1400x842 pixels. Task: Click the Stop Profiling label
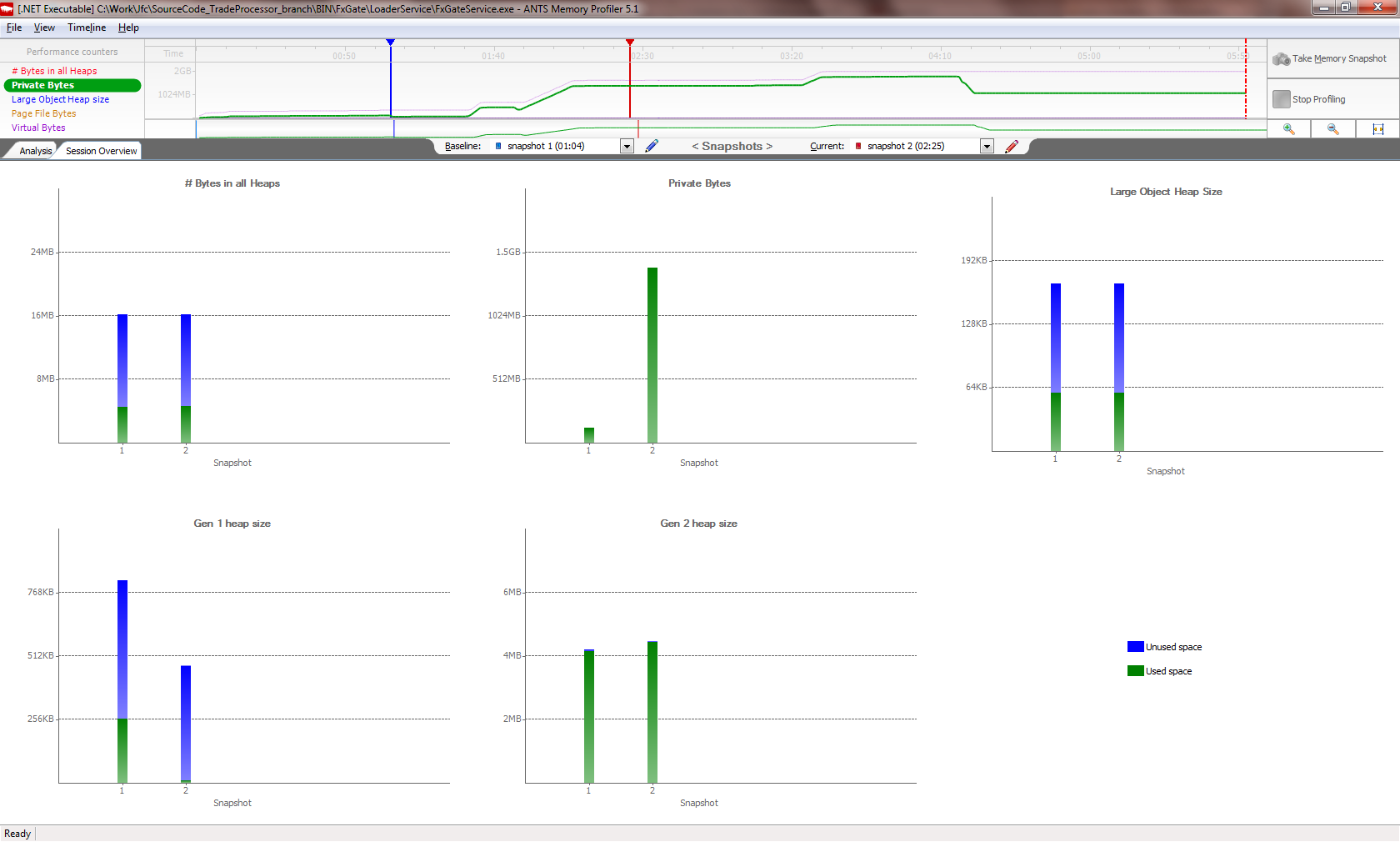point(1318,99)
